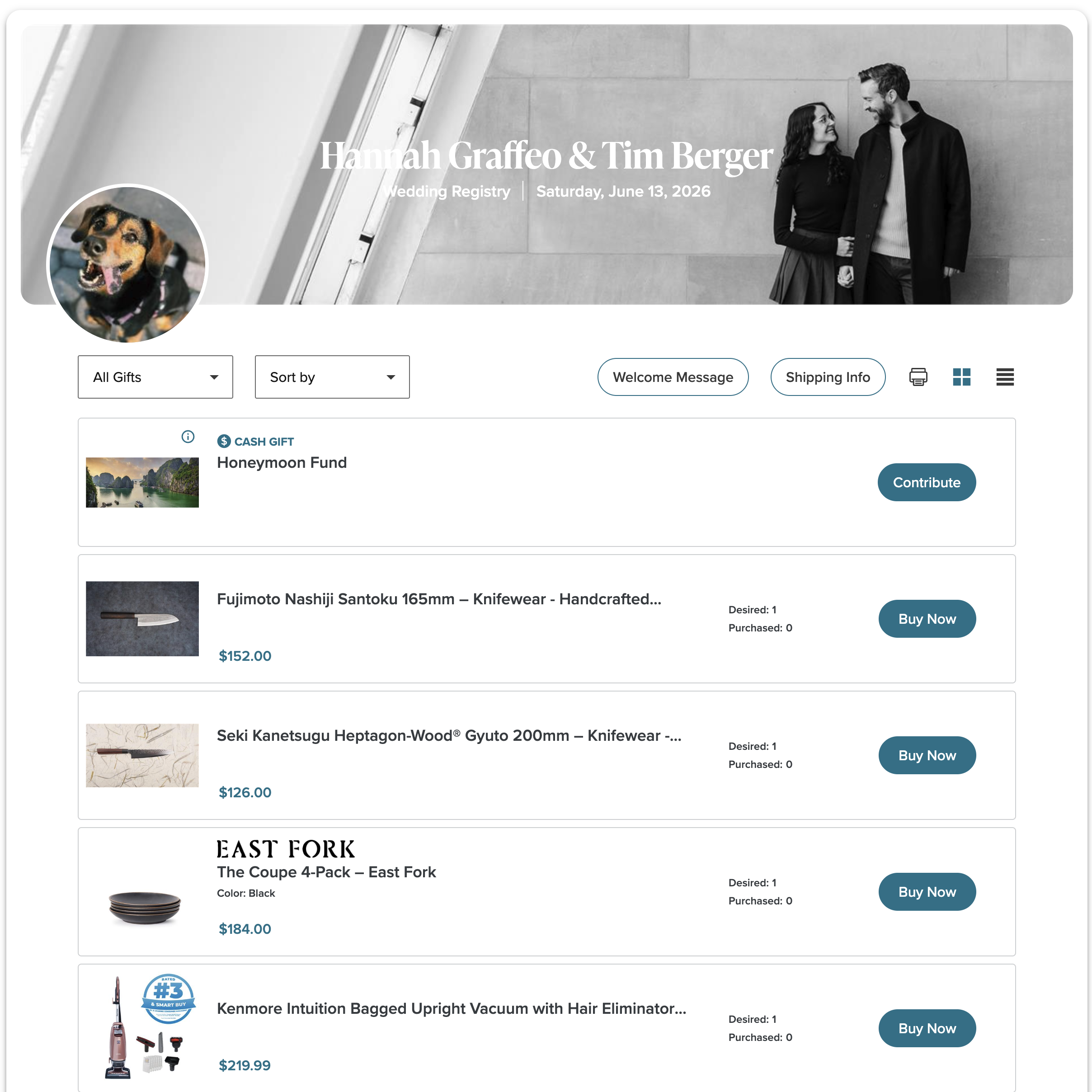Open the Honeymoon Fund info icon

coord(188,436)
